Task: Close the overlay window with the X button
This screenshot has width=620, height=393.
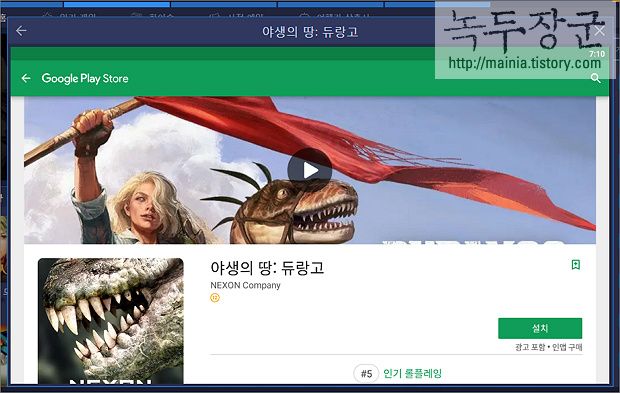Action: [599, 31]
